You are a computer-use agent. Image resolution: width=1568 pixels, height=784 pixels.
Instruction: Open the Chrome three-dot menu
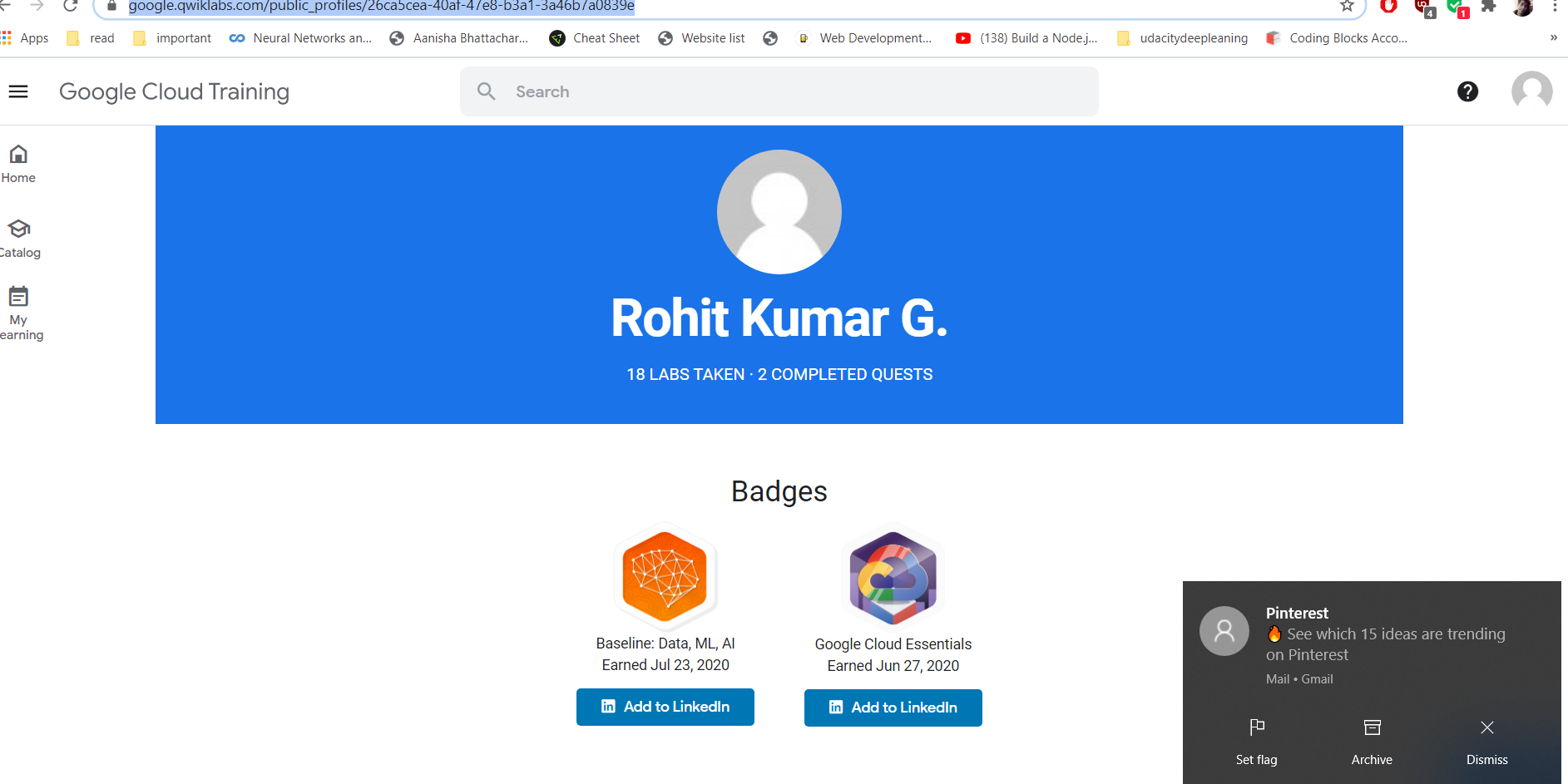coord(1555,8)
